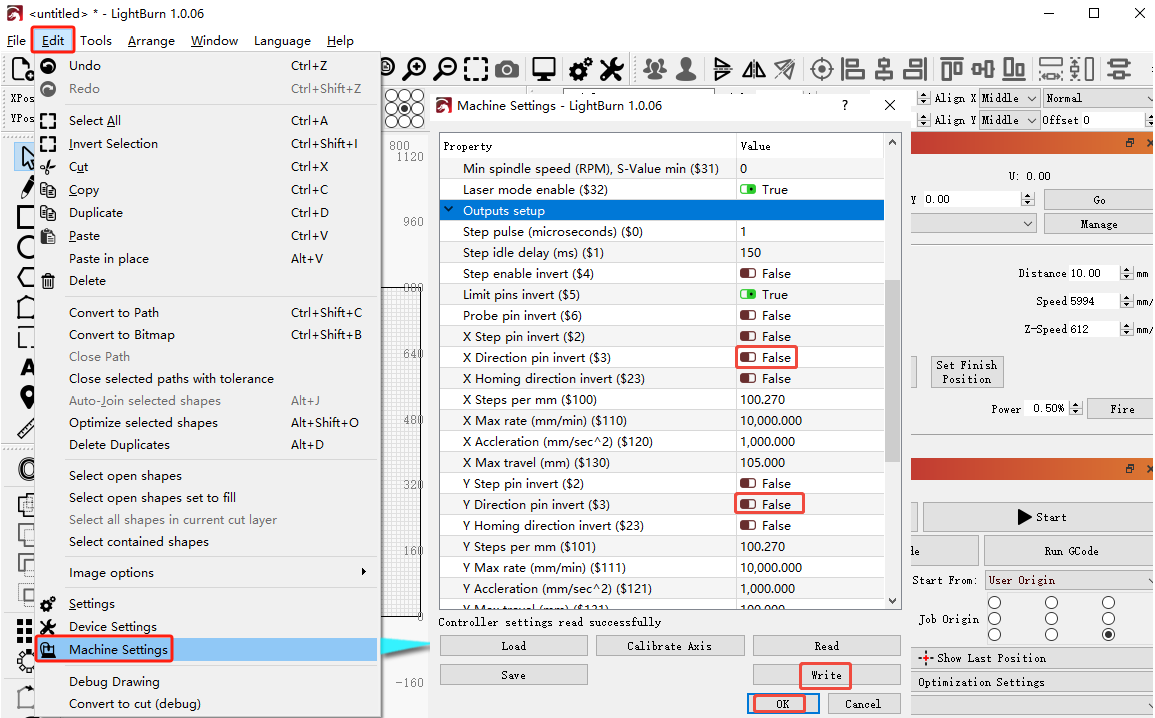Click the Read button
The width and height of the screenshot is (1155, 718).
coord(826,646)
